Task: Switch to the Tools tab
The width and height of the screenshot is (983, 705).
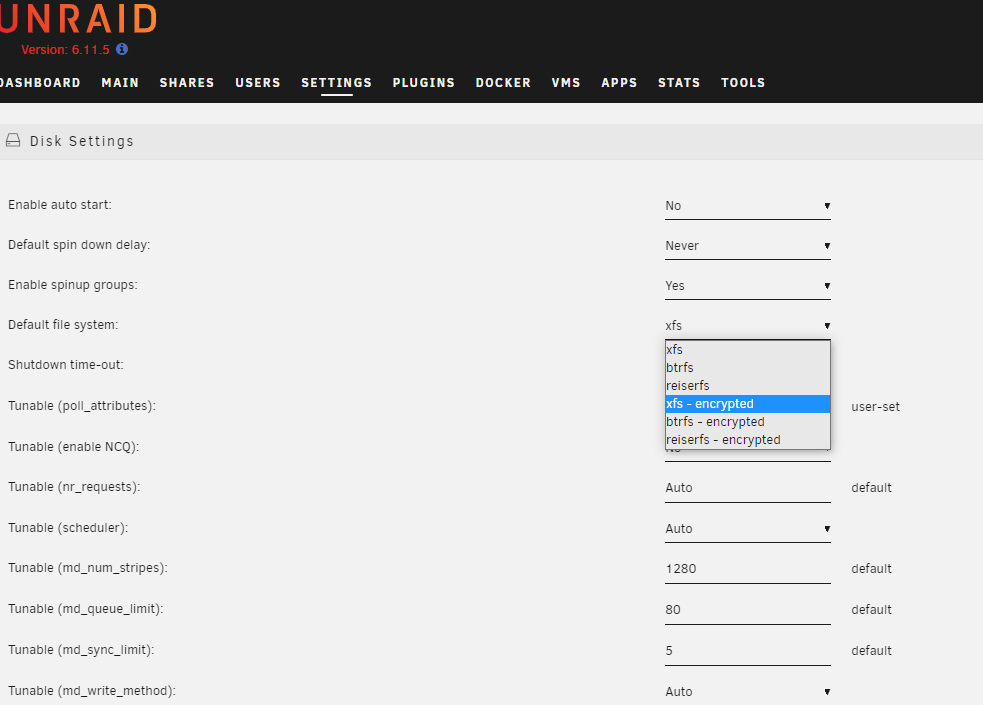Action: pyautogui.click(x=743, y=83)
